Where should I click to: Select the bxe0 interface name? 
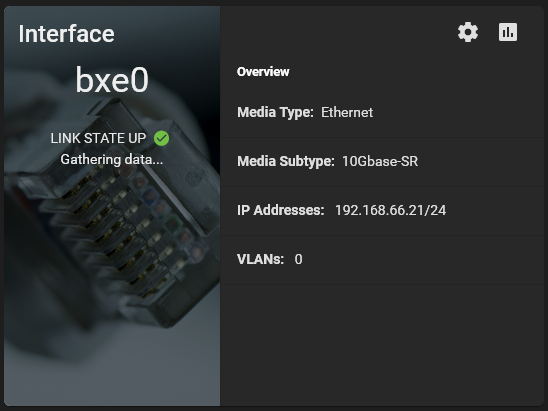point(112,80)
